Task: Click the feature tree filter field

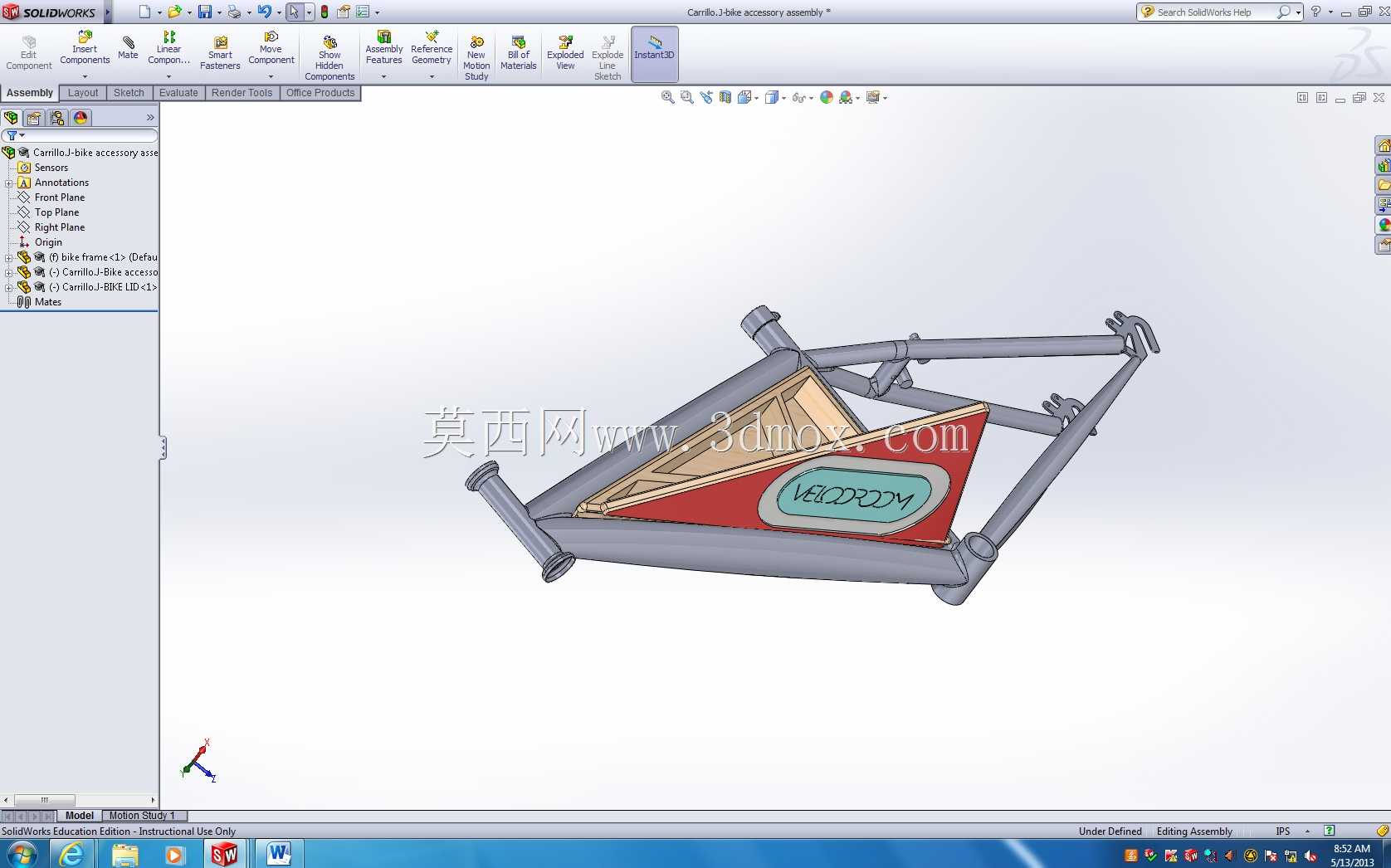Action: [x=80, y=135]
